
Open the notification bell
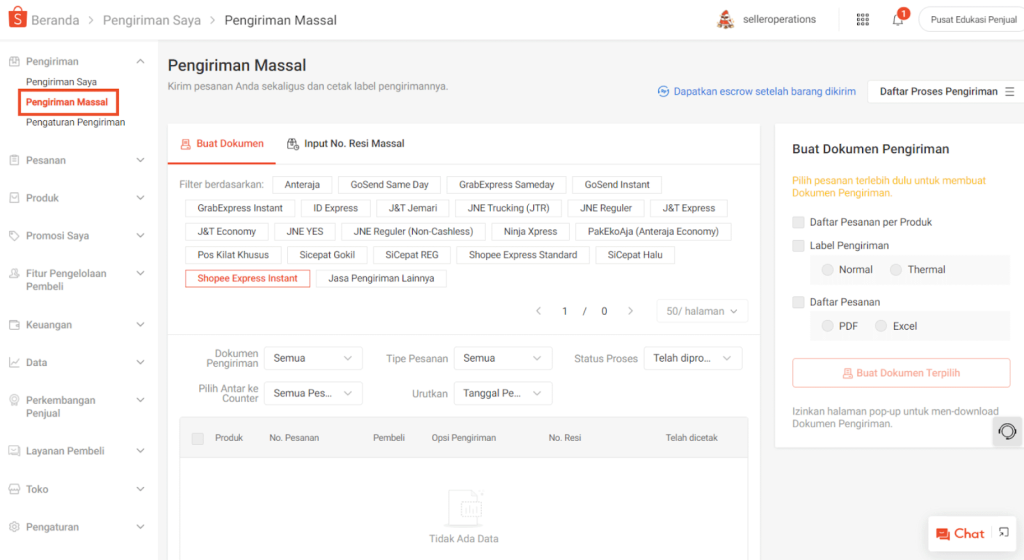898,20
